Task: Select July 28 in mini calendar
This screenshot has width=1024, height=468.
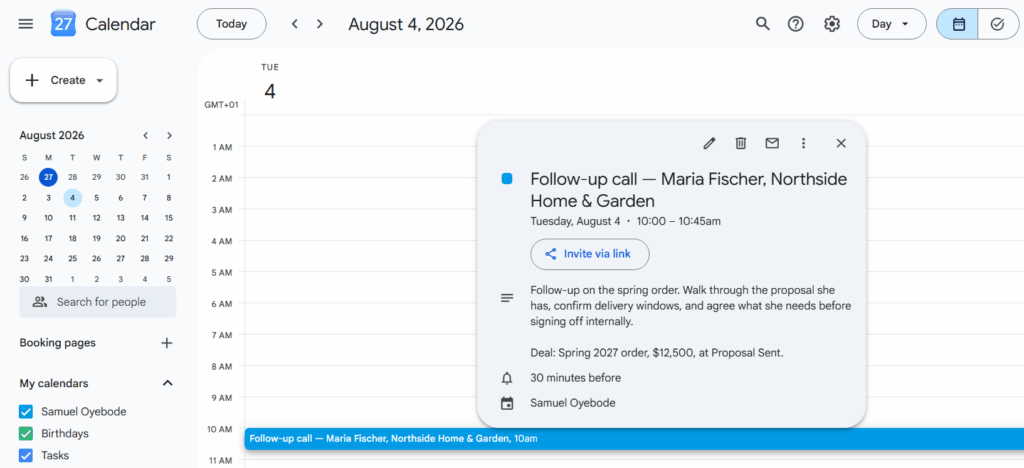Action: click(x=72, y=177)
